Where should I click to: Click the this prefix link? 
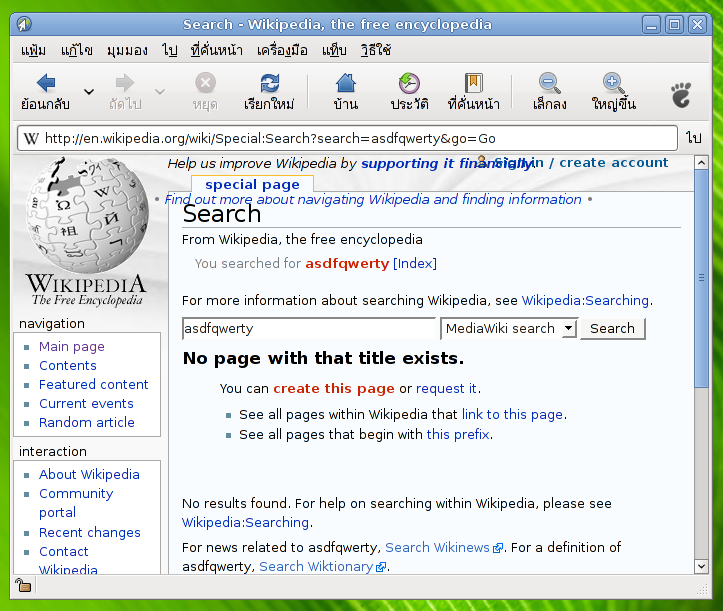(x=458, y=434)
